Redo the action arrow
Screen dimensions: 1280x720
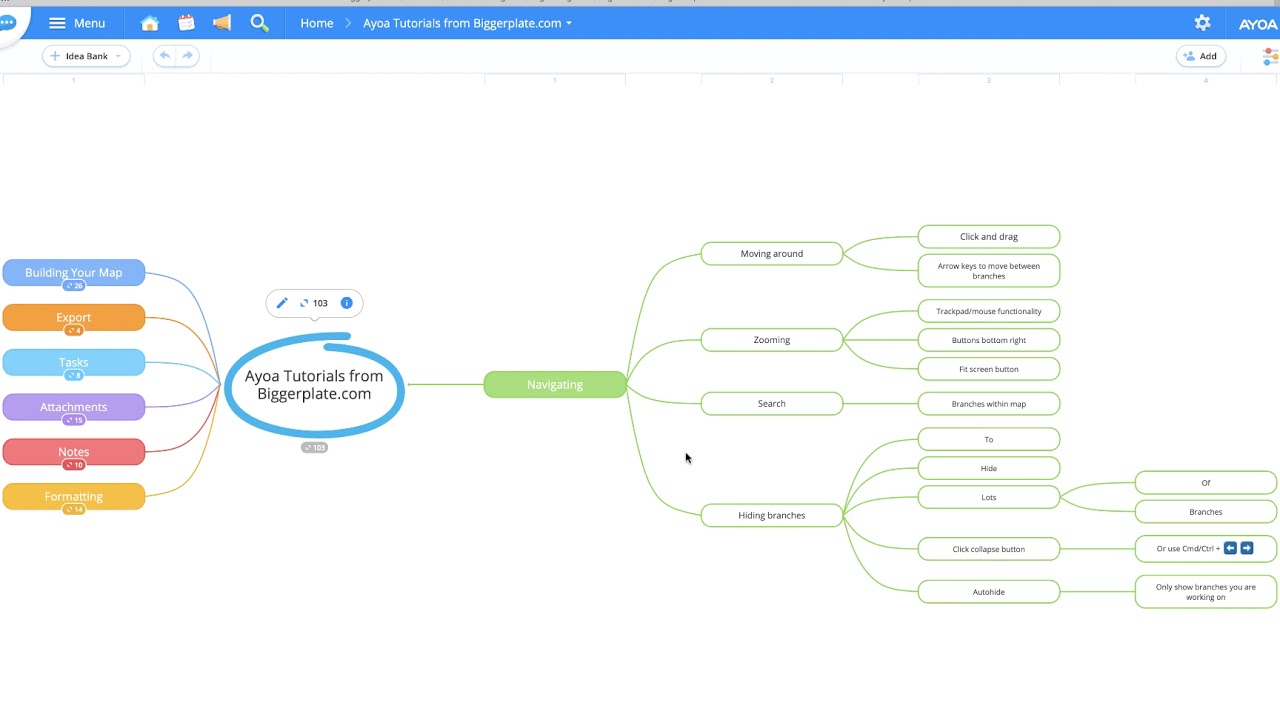[x=187, y=56]
